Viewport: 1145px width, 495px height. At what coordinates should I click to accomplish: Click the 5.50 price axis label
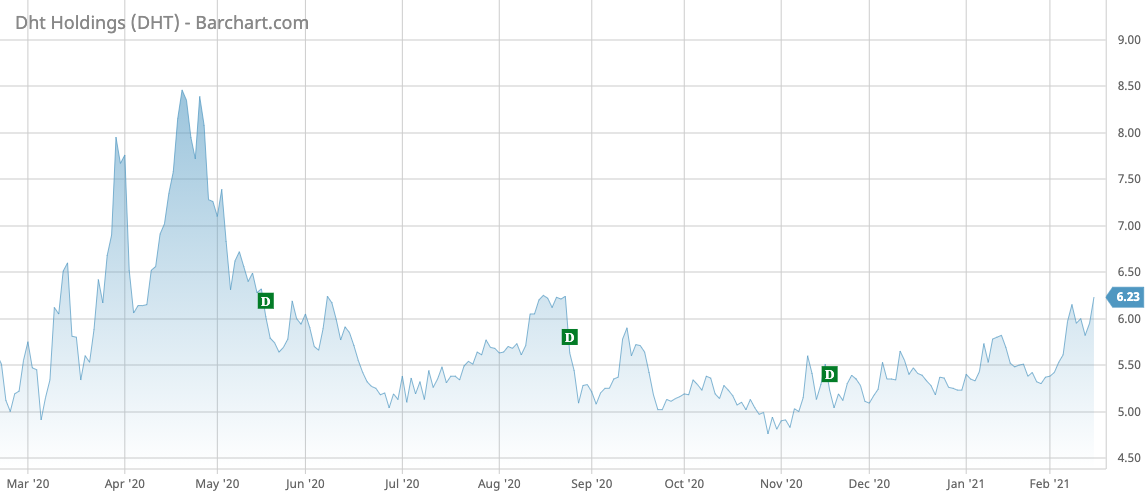tap(1128, 365)
